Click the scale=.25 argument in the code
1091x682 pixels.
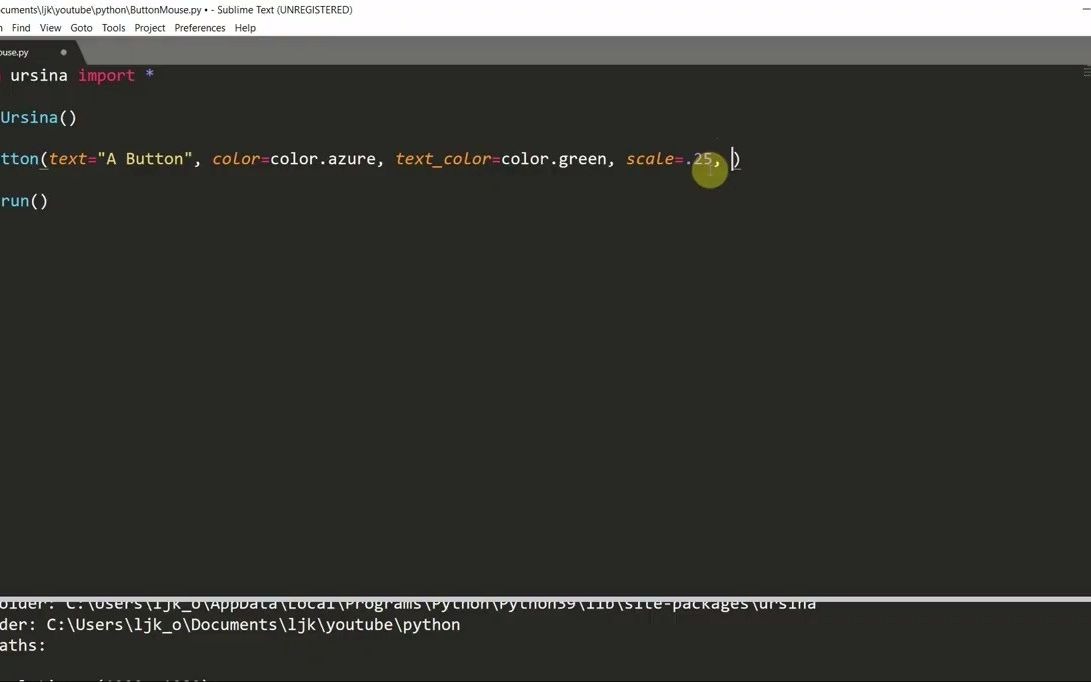pyautogui.click(x=668, y=158)
